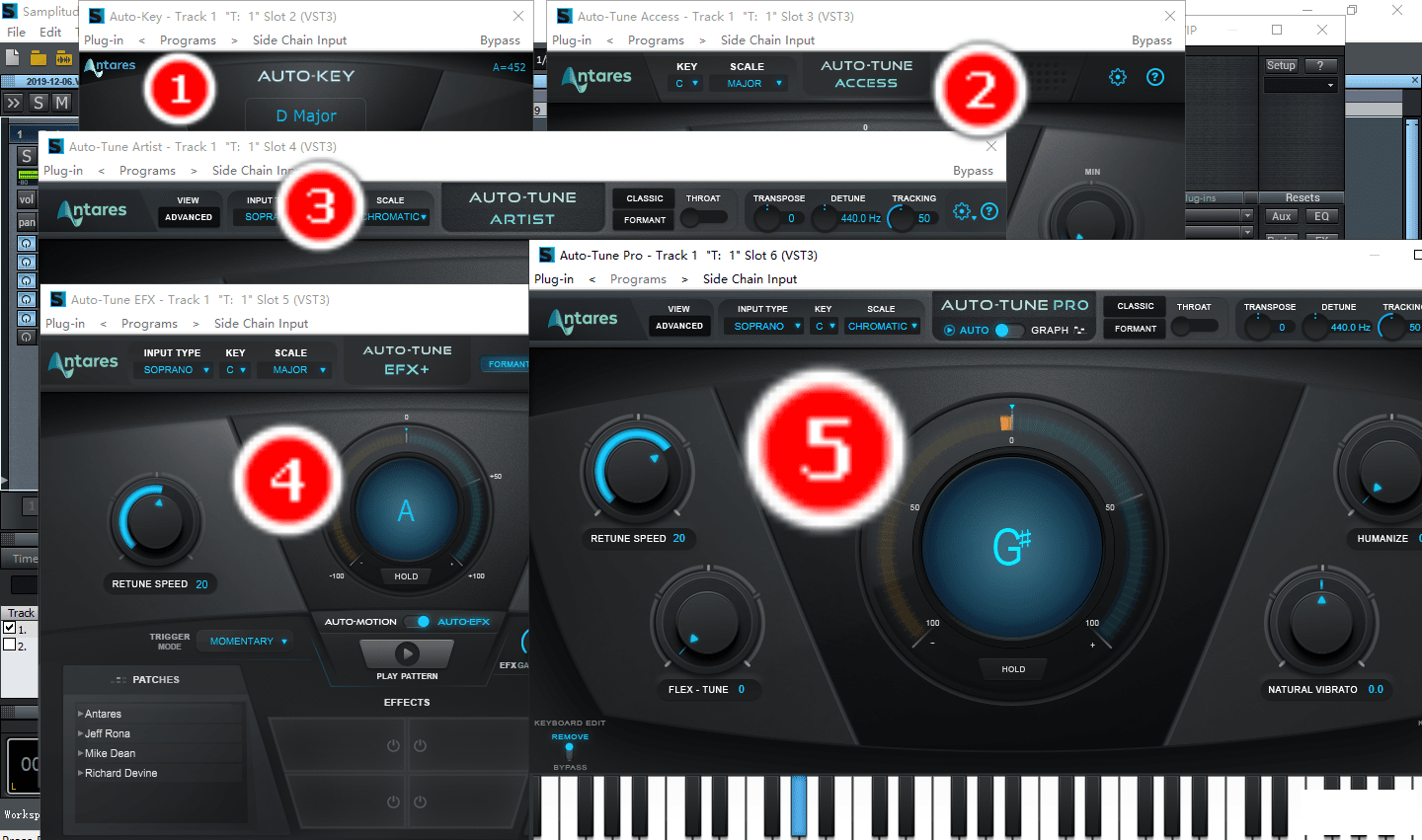The image size is (1422, 840).
Task: Enable Formant in Auto-Tune Artist
Action: click(645, 220)
